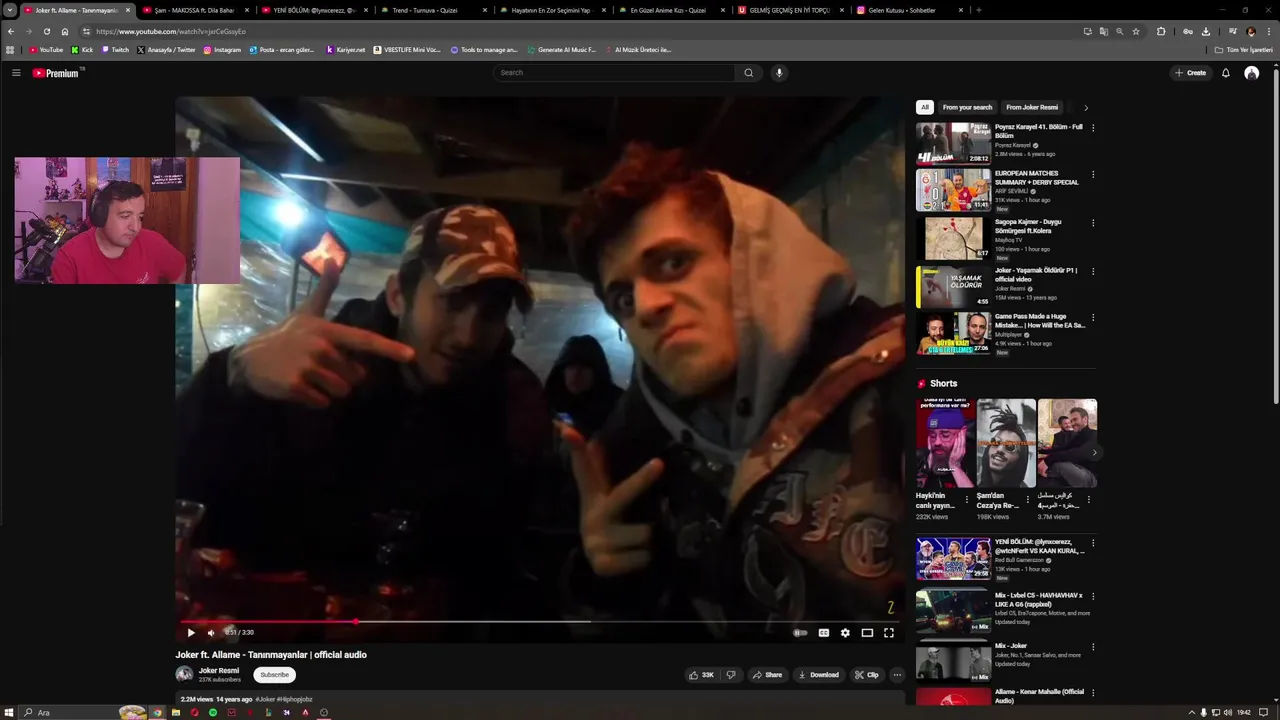
Task: Switch to theater mode
Action: click(867, 633)
